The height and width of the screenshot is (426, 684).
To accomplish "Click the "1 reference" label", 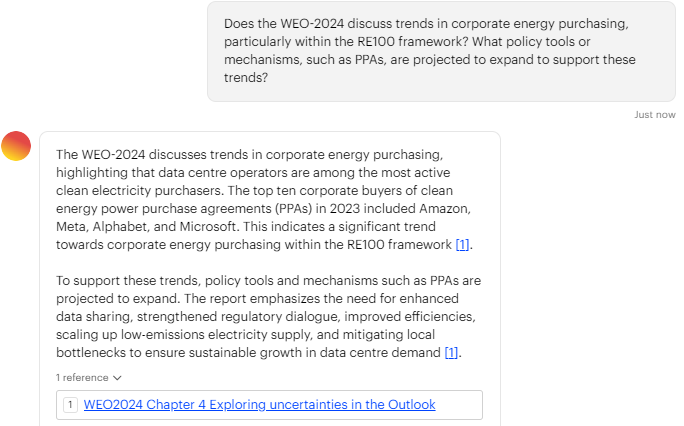I will tap(83, 378).
